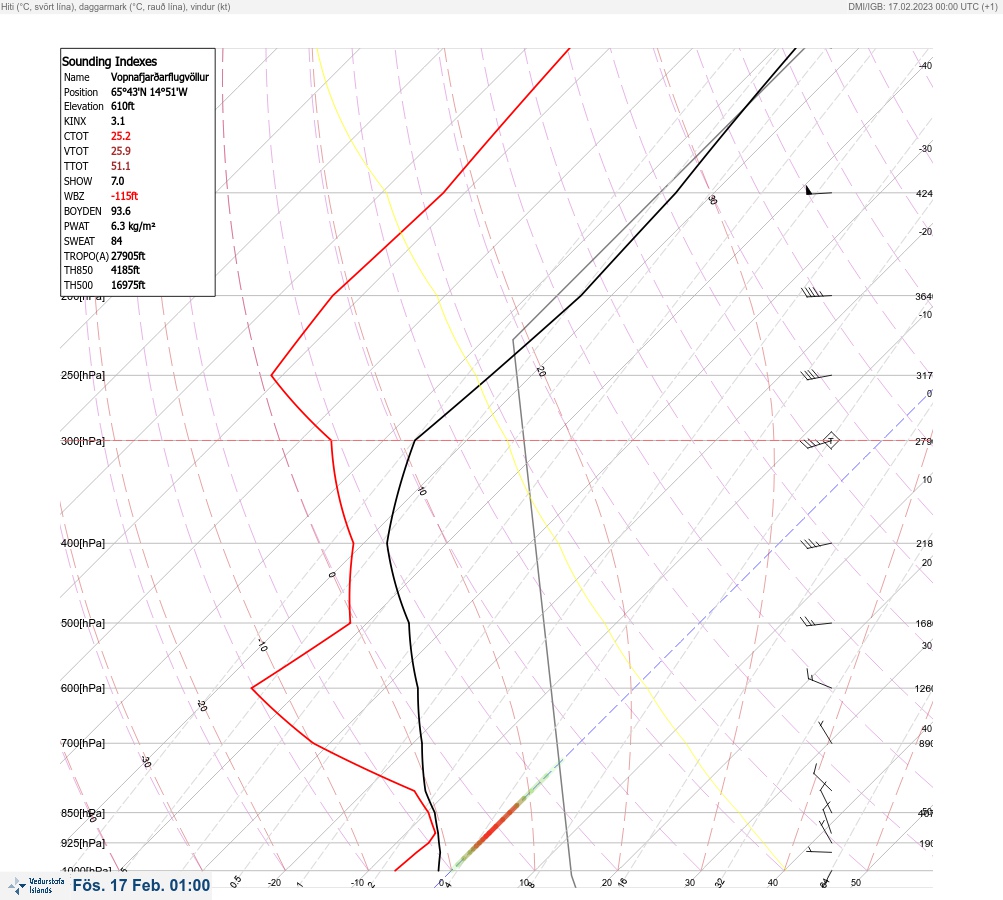Click the black temperature curve at 400 hPa
Viewport: 1003px width, 900px height.
(387, 543)
